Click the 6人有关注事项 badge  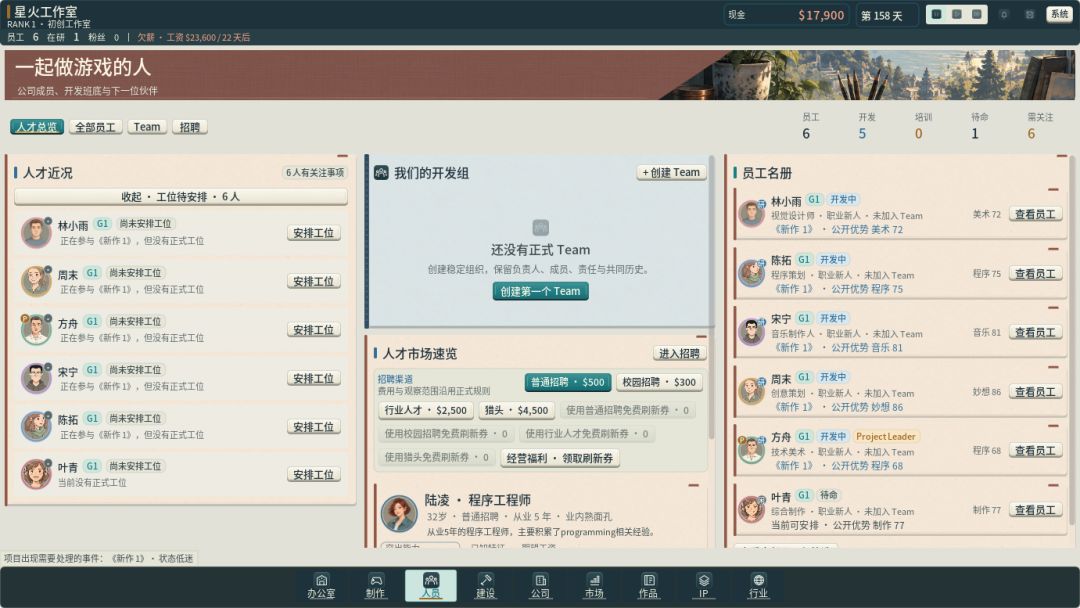pos(315,173)
